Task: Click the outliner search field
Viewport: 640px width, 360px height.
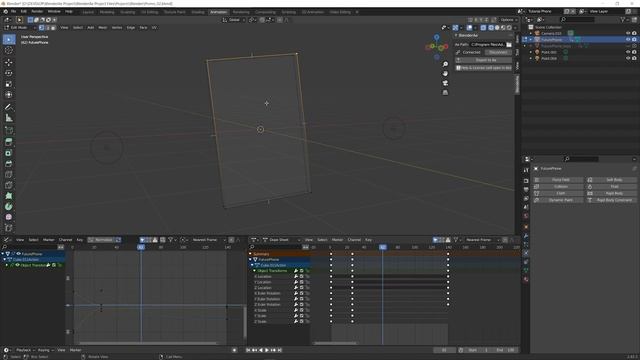Action: [x=578, y=20]
